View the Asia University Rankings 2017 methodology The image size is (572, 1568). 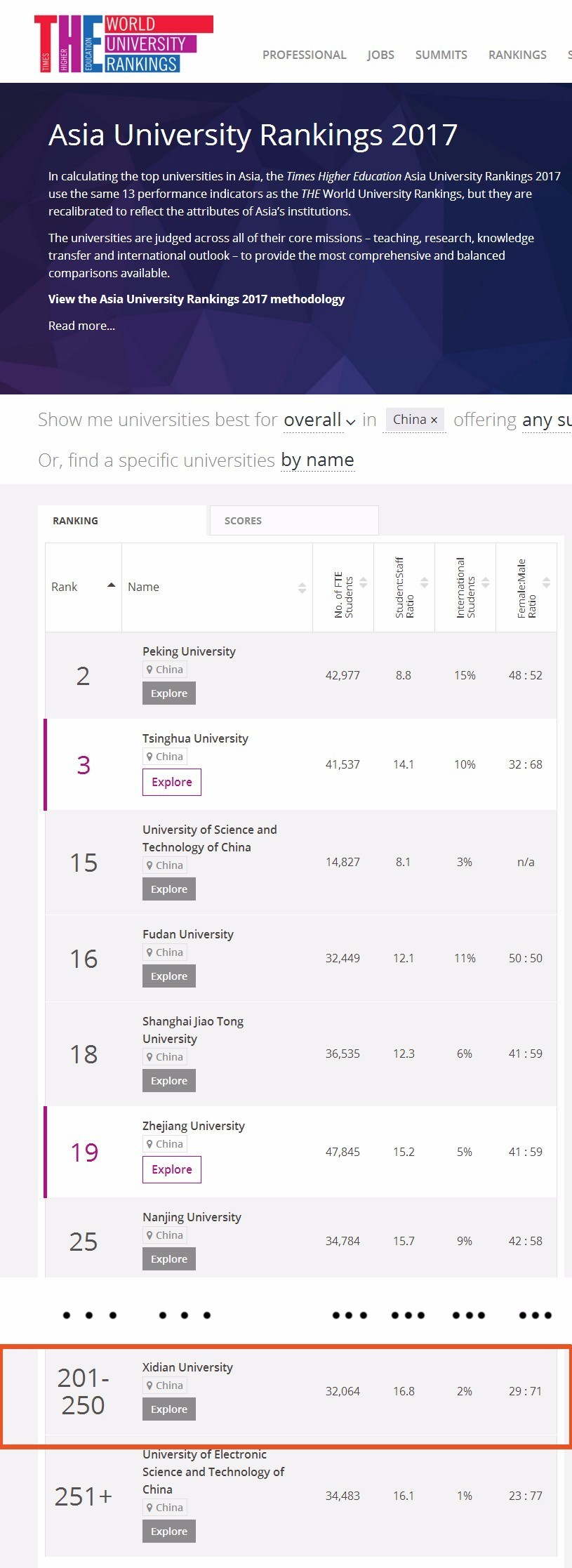196,299
